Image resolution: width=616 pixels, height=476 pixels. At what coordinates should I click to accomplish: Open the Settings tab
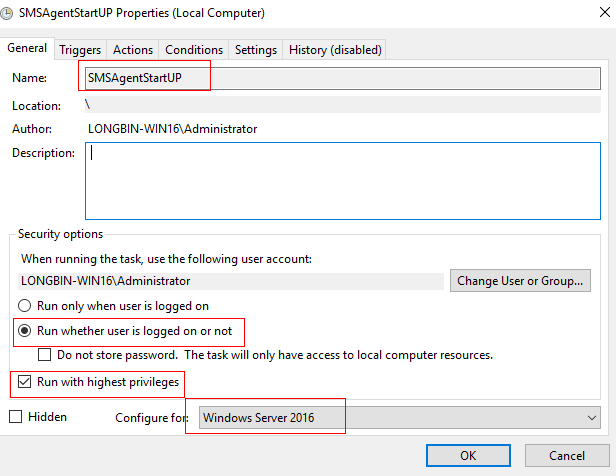click(256, 50)
